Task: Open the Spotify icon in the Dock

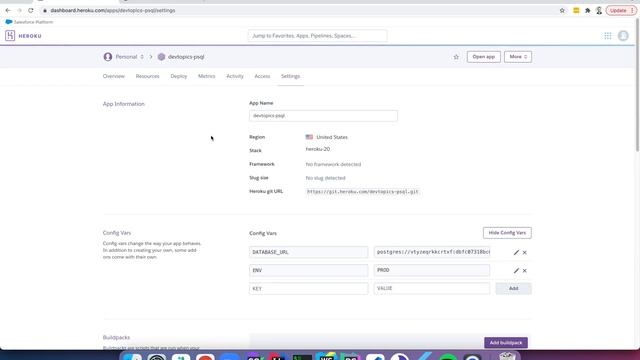Action: (448, 357)
